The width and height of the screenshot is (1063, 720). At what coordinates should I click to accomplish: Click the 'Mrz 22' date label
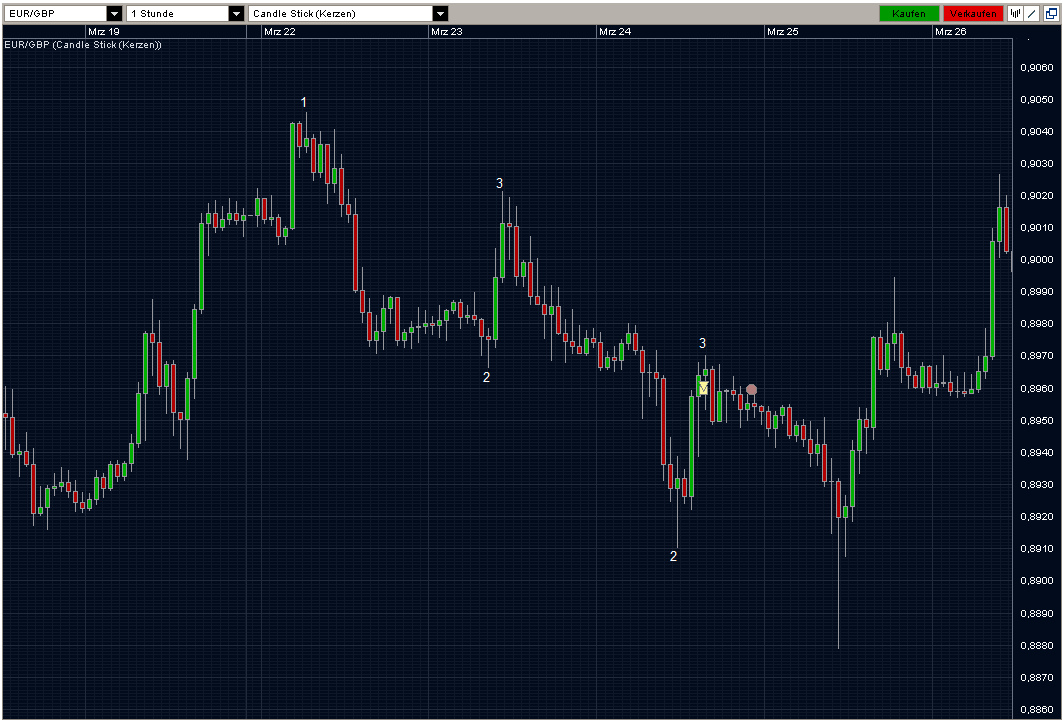pos(279,32)
